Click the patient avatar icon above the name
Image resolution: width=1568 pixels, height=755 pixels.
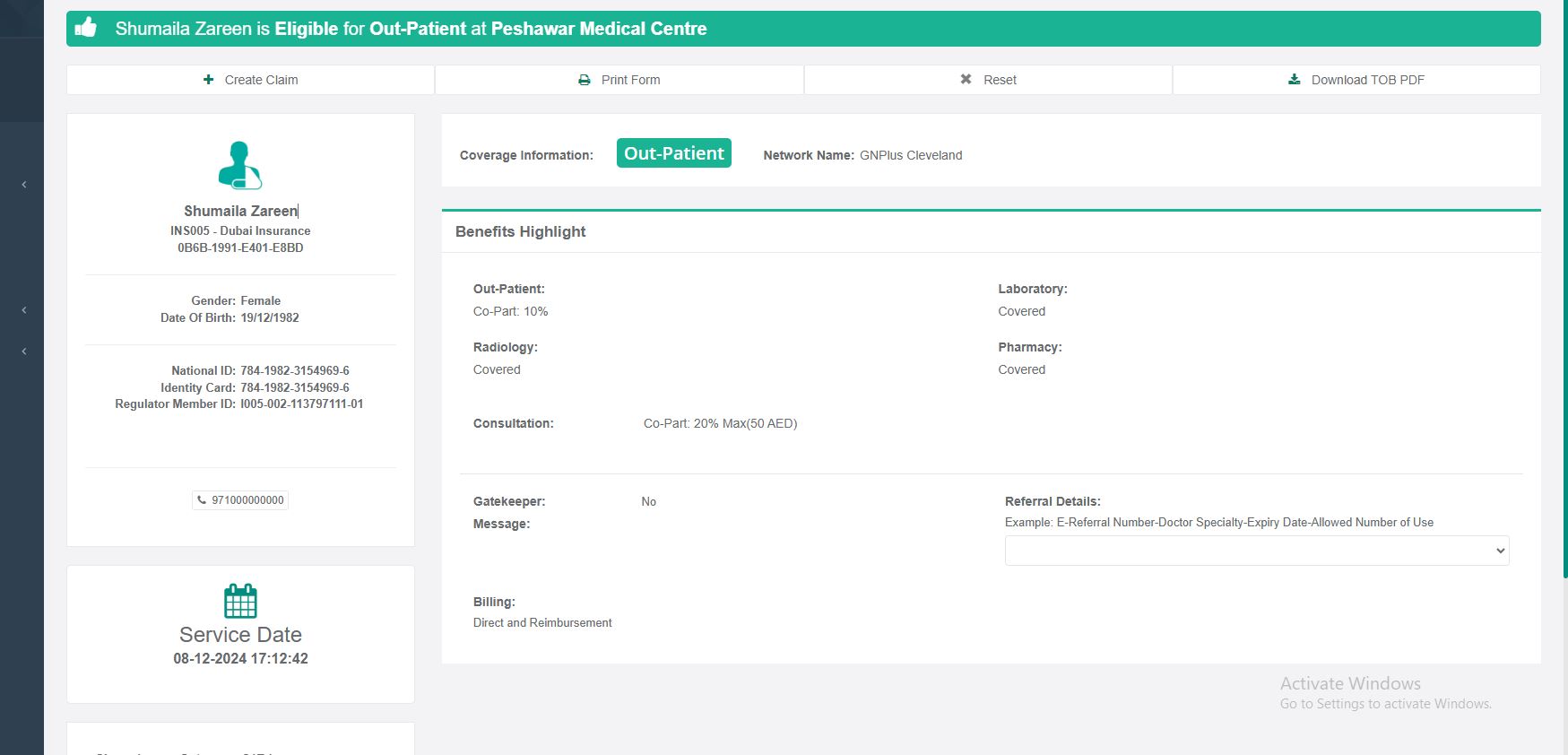pyautogui.click(x=239, y=165)
